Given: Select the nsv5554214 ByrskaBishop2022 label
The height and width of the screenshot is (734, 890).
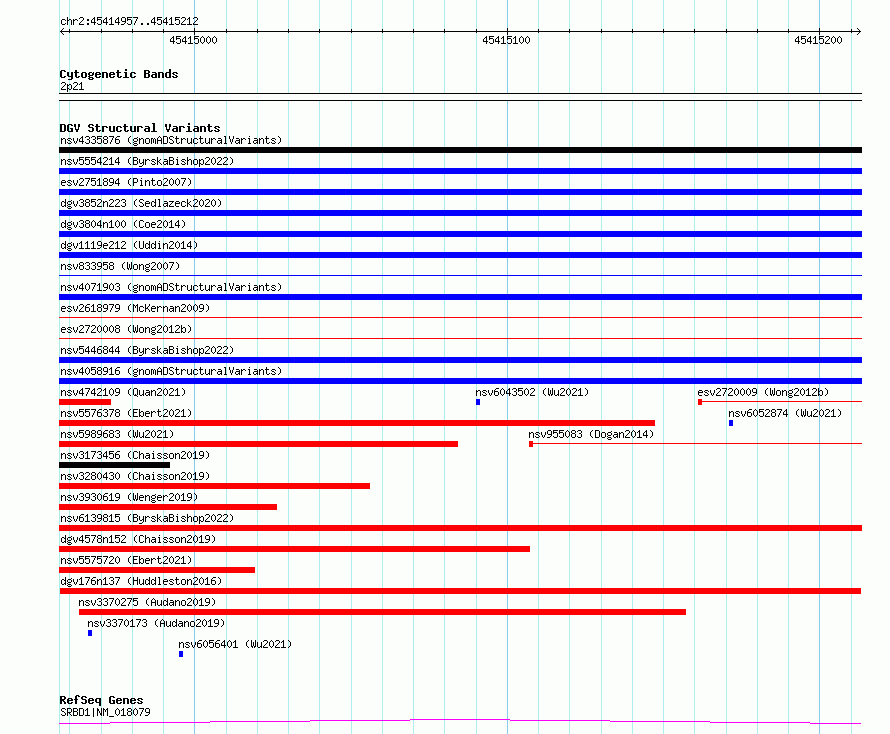Looking at the screenshot, I should (147, 161).
